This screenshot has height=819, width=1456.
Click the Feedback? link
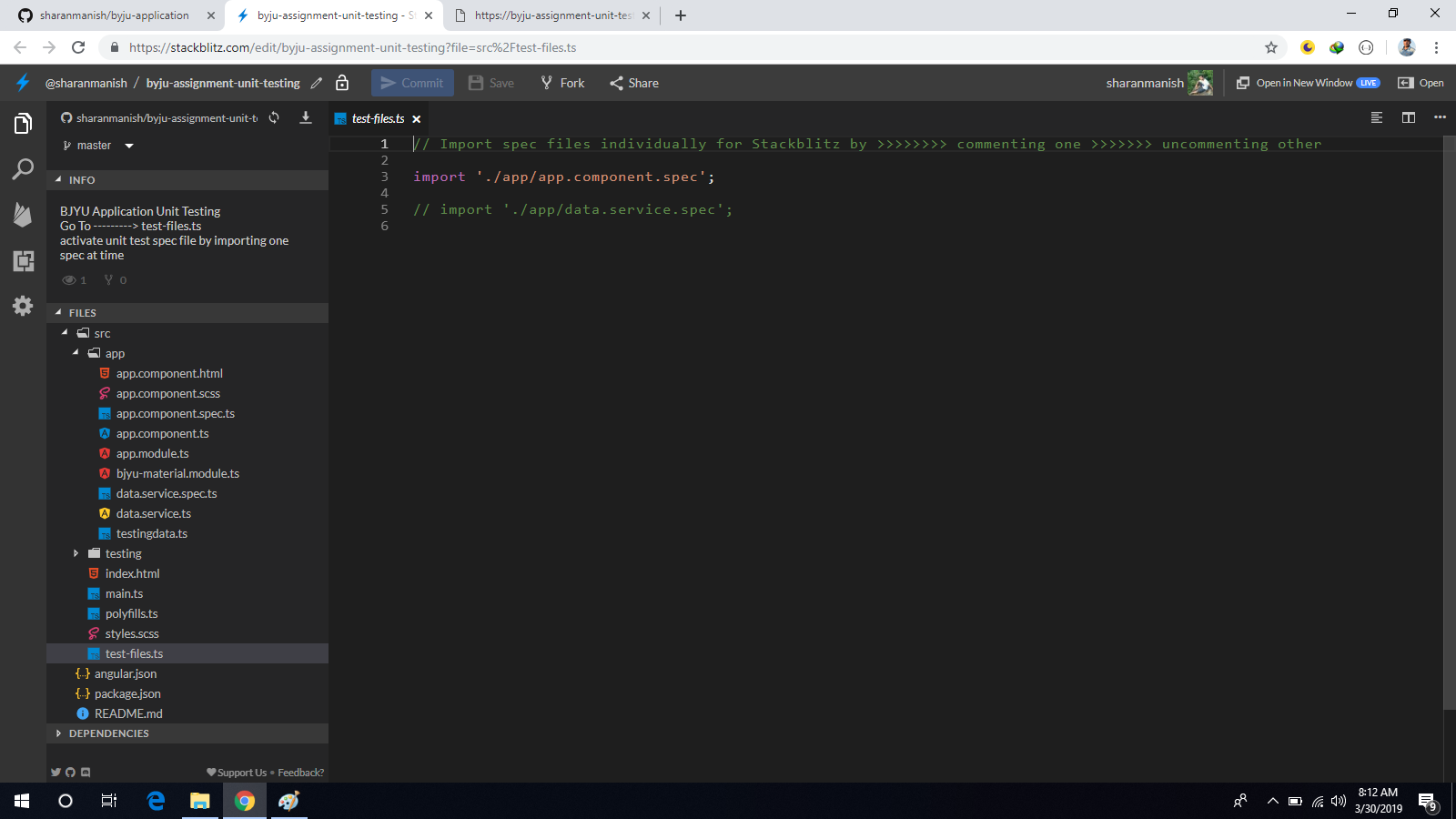pyautogui.click(x=300, y=773)
